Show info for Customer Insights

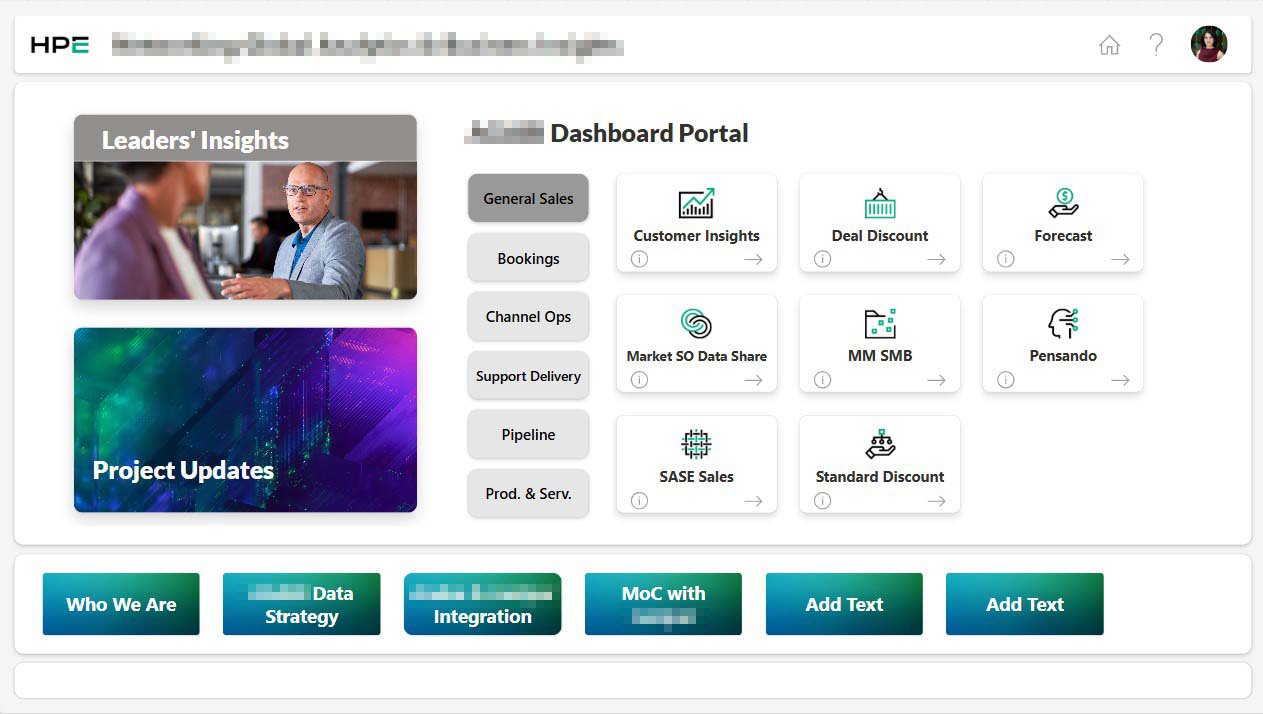click(639, 259)
